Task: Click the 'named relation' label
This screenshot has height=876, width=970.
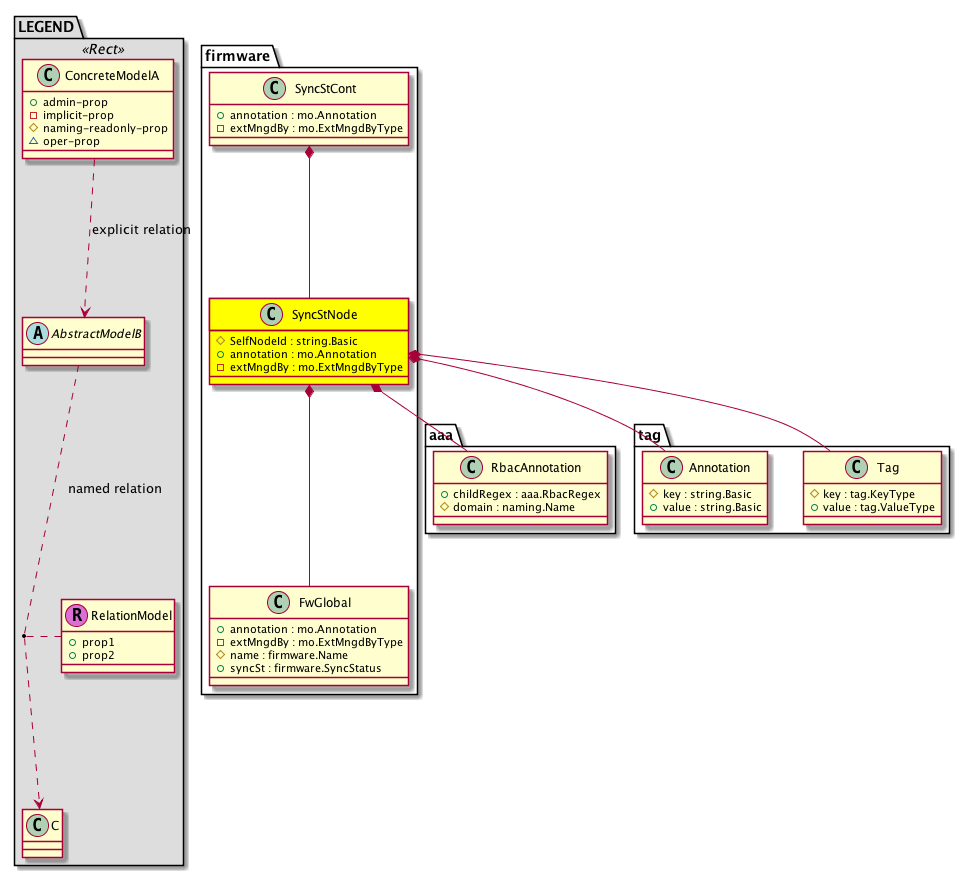Action: click(114, 489)
